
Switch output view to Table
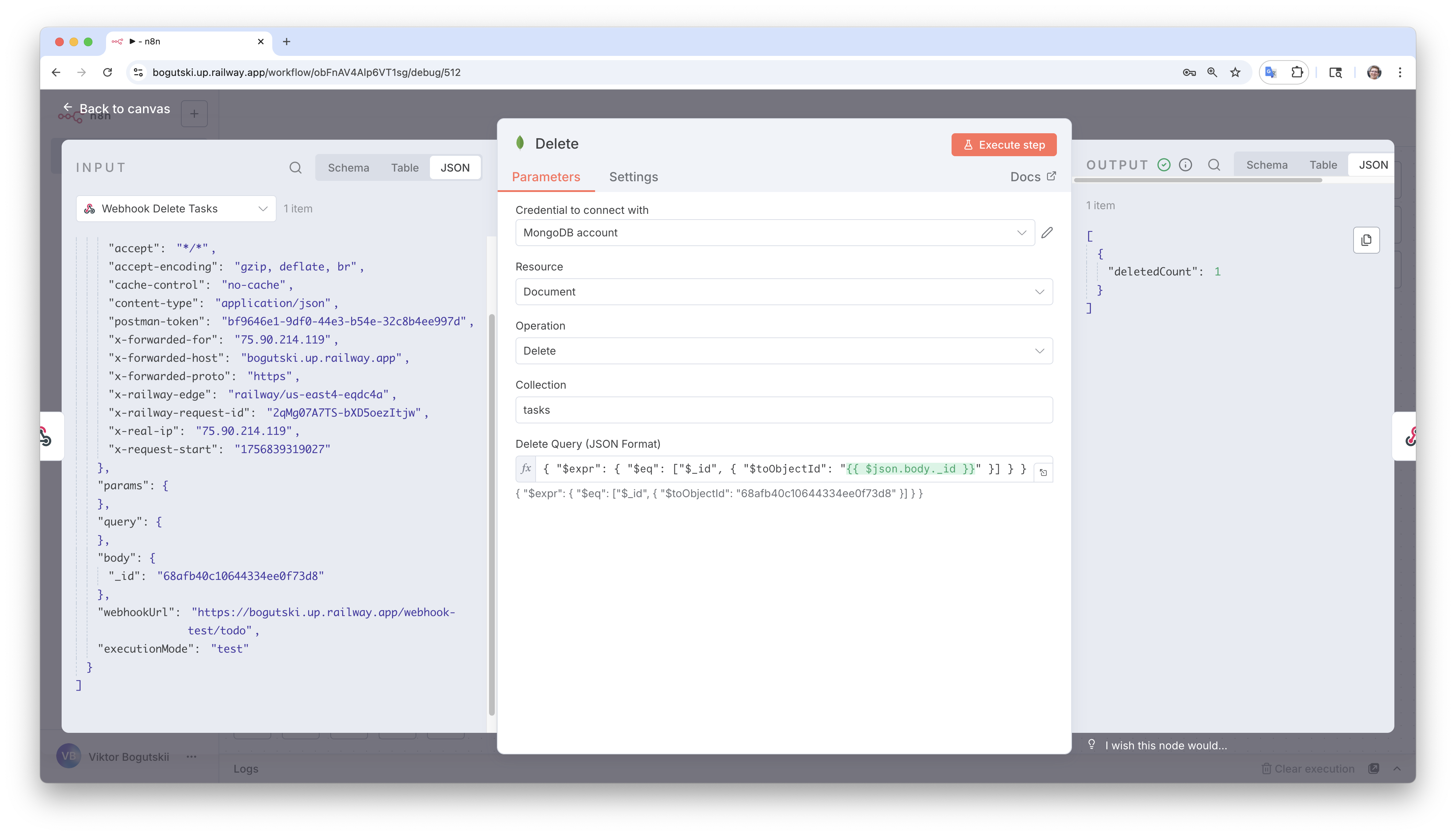pos(1323,165)
